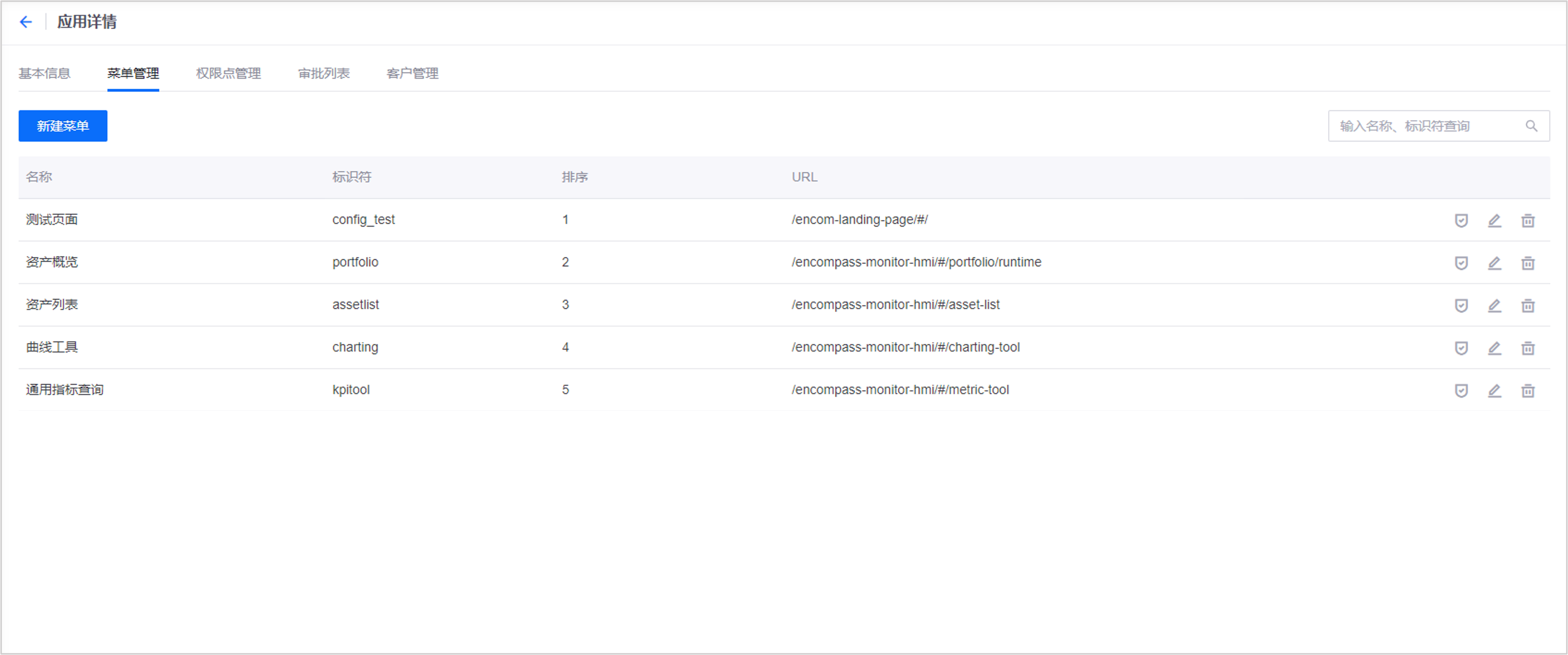Open the 权限点管理 tab

click(228, 74)
